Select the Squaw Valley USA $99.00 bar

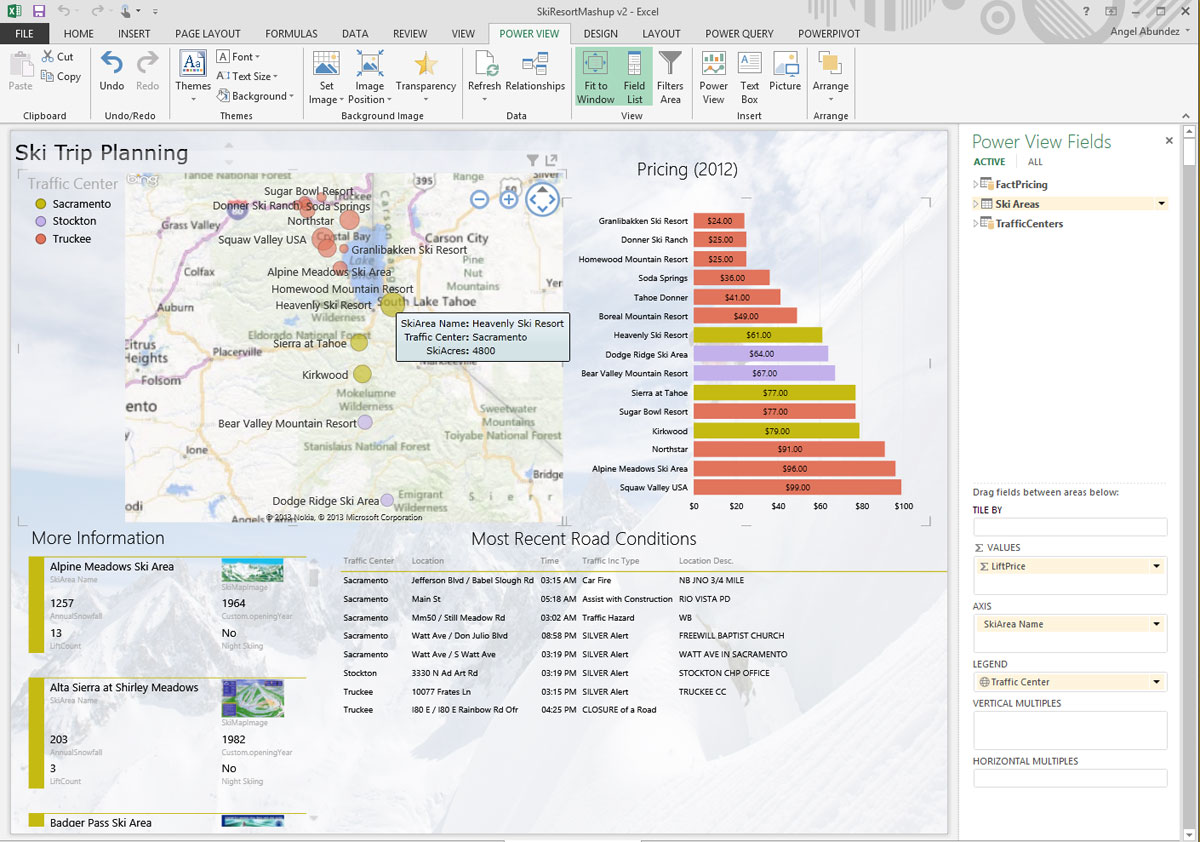tap(797, 488)
